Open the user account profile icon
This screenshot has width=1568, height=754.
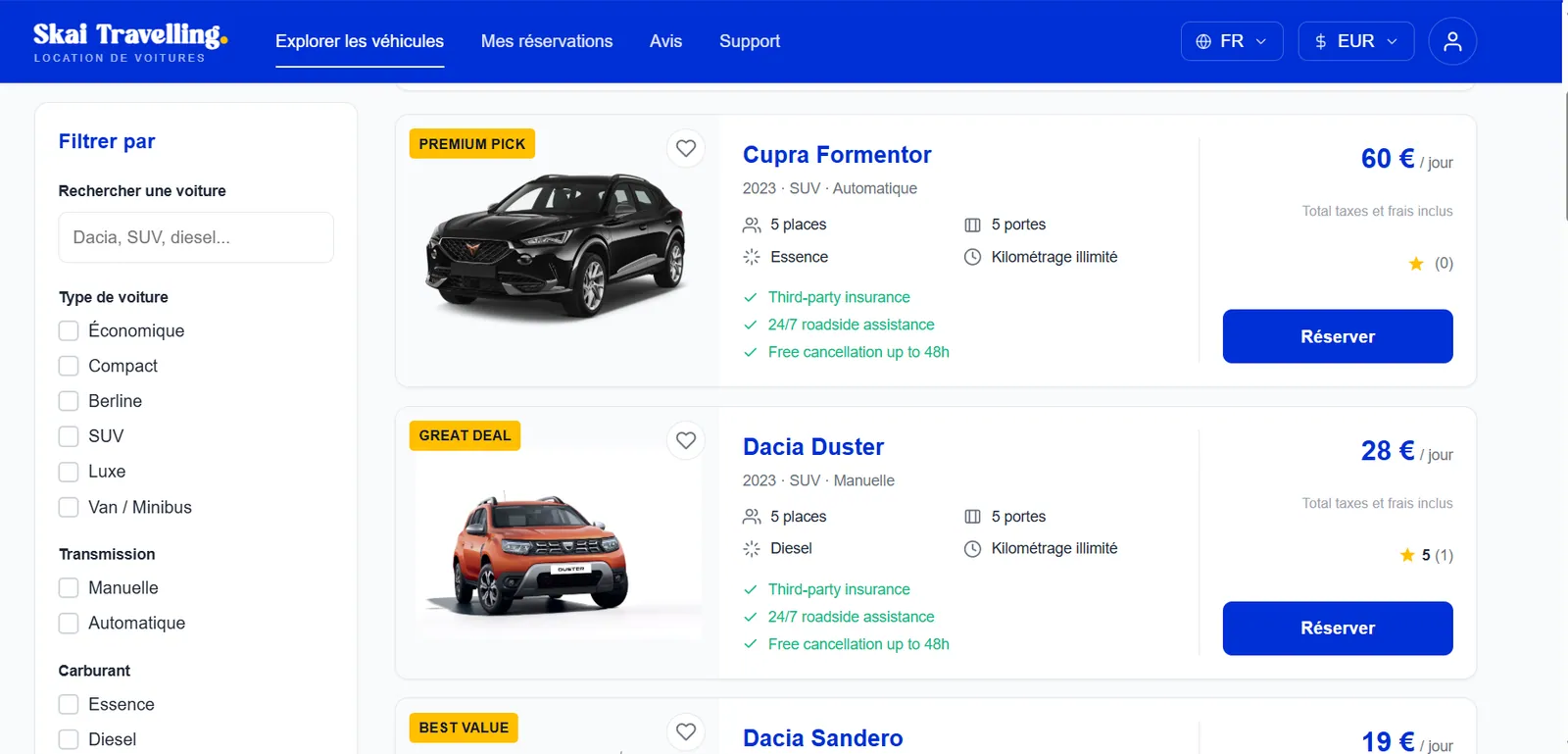(x=1452, y=41)
